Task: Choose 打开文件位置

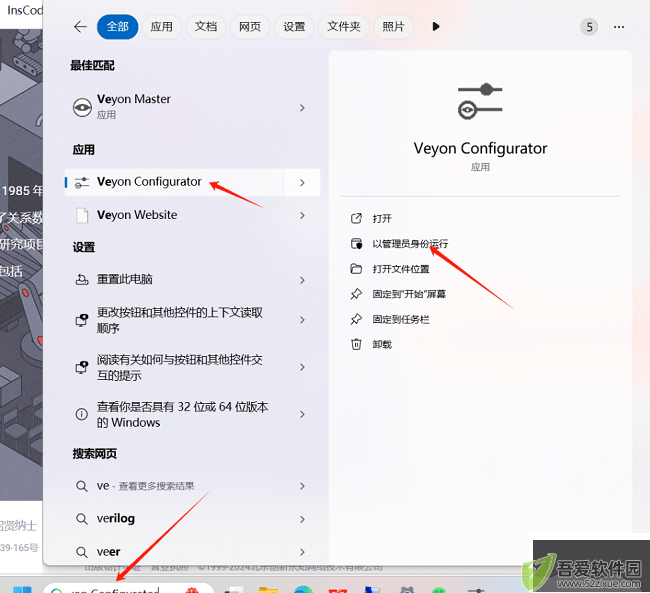Action: pos(390,269)
